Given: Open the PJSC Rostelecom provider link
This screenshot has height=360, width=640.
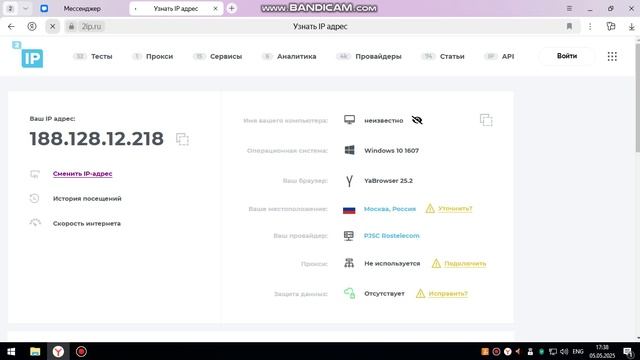Looking at the screenshot, I should click(391, 236).
